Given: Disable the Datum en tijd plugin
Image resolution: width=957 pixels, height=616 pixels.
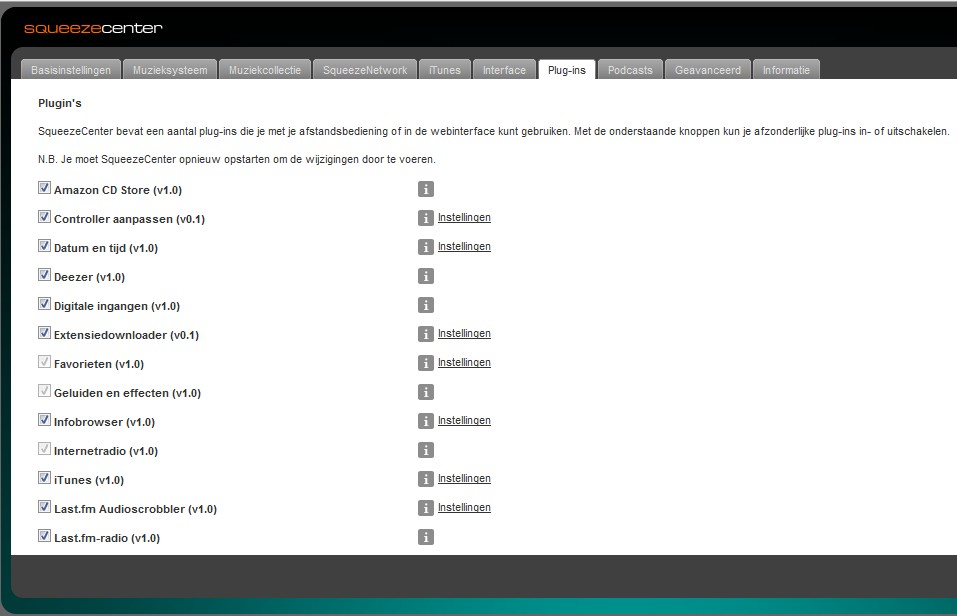Looking at the screenshot, I should point(44,245).
